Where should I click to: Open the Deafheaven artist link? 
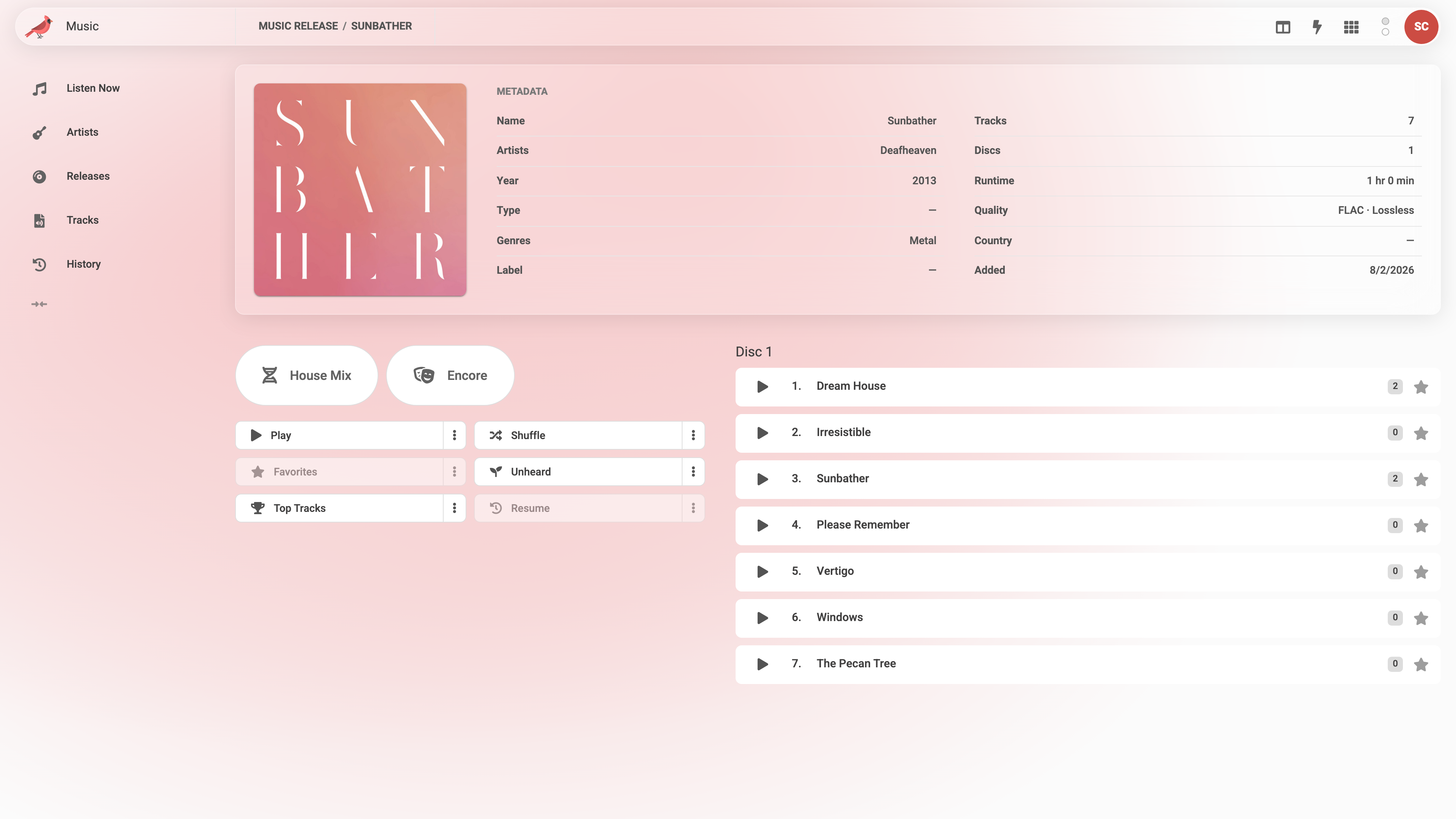[x=908, y=151]
